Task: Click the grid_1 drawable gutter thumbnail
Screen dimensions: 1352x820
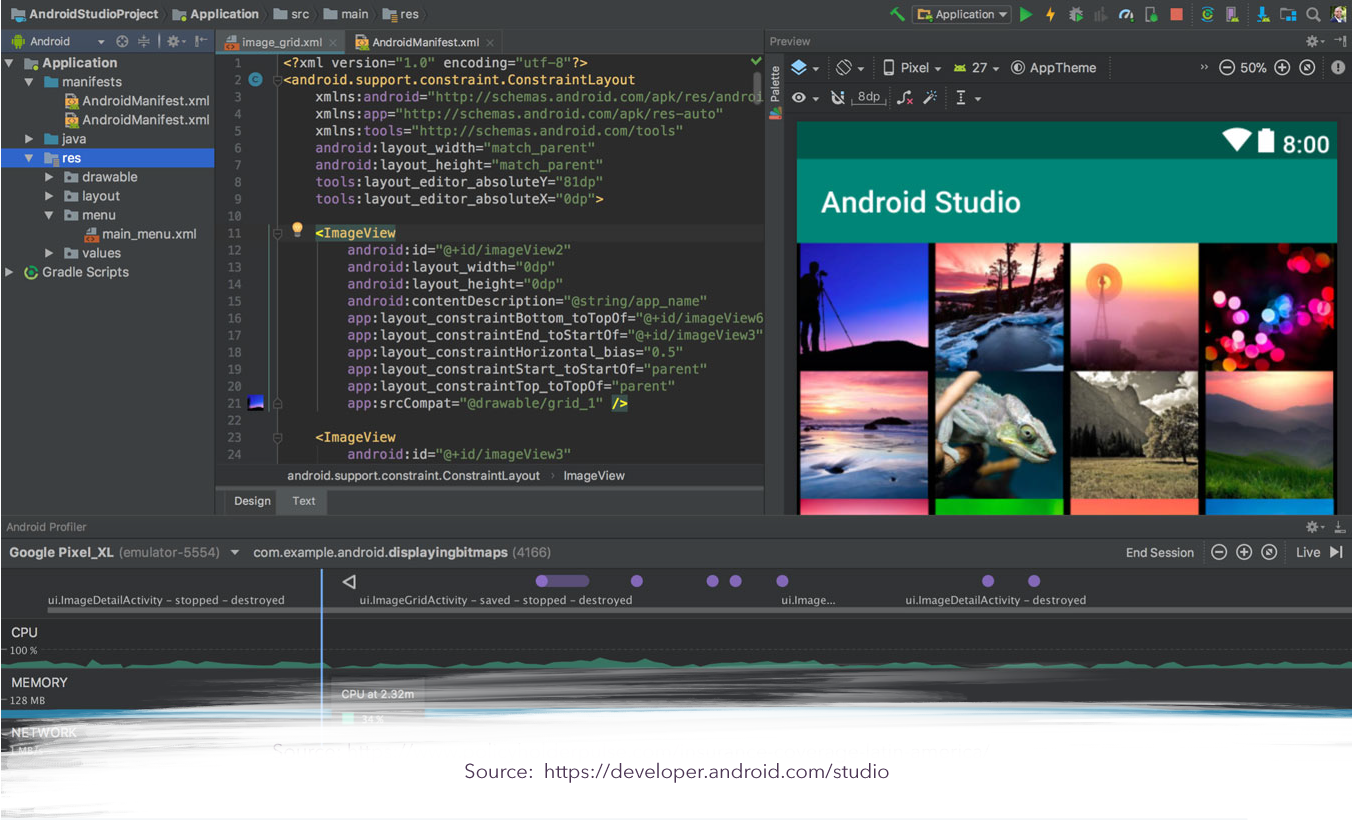Action: coord(256,403)
